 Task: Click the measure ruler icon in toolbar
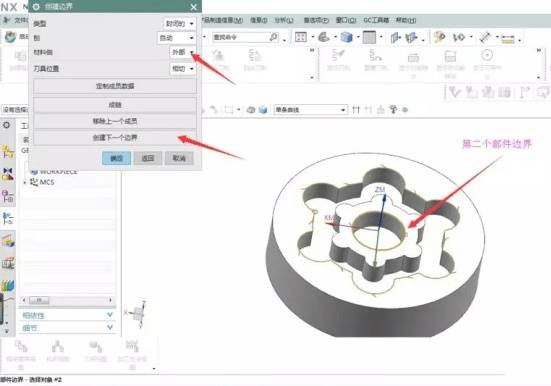(x=508, y=38)
